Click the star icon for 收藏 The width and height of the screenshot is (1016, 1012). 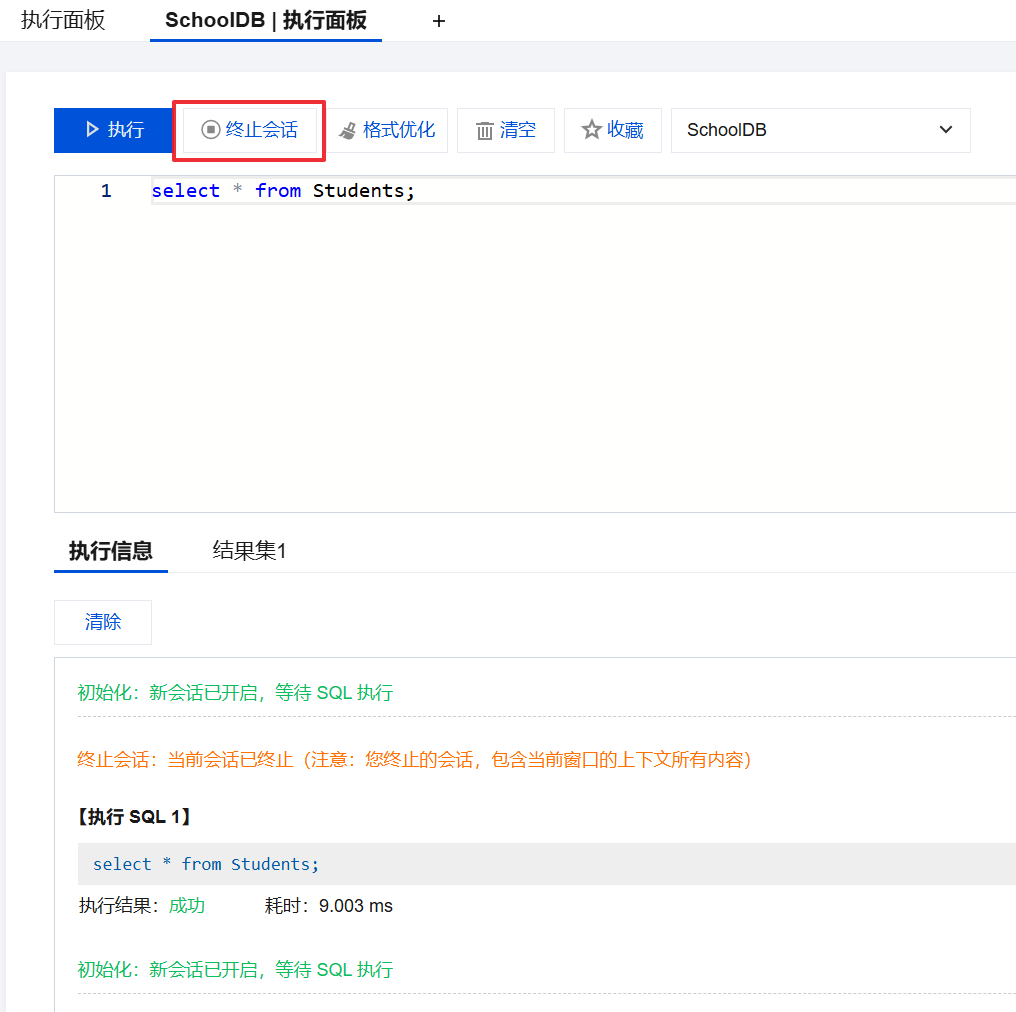592,130
